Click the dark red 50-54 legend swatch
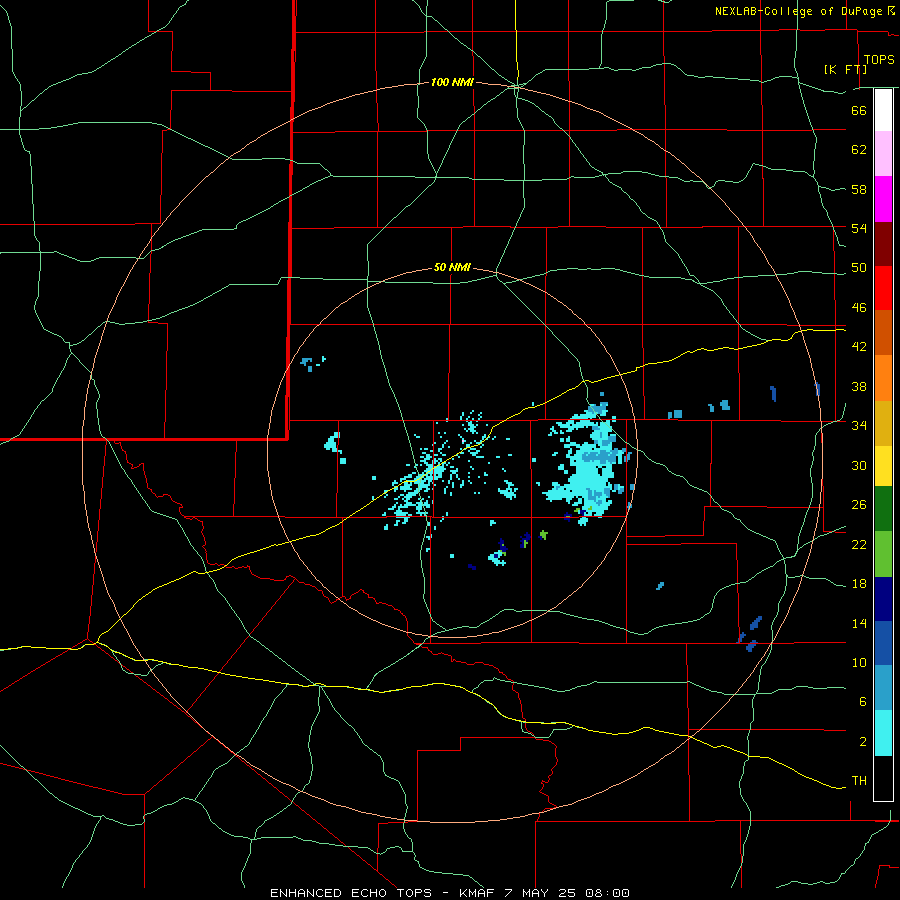Screen dimensions: 900x900 pyautogui.click(x=883, y=244)
